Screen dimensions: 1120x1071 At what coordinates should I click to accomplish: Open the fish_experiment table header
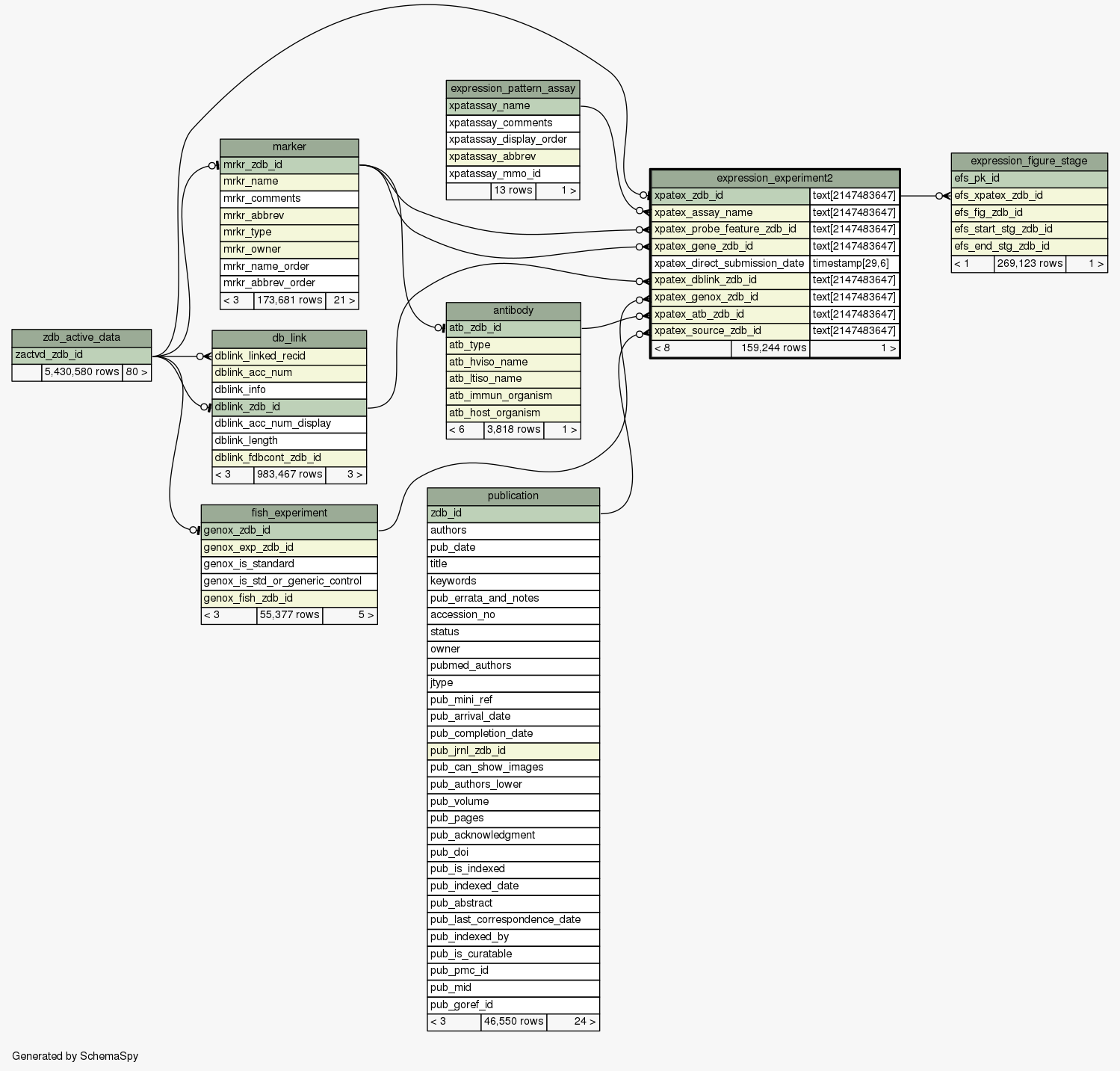click(x=288, y=513)
